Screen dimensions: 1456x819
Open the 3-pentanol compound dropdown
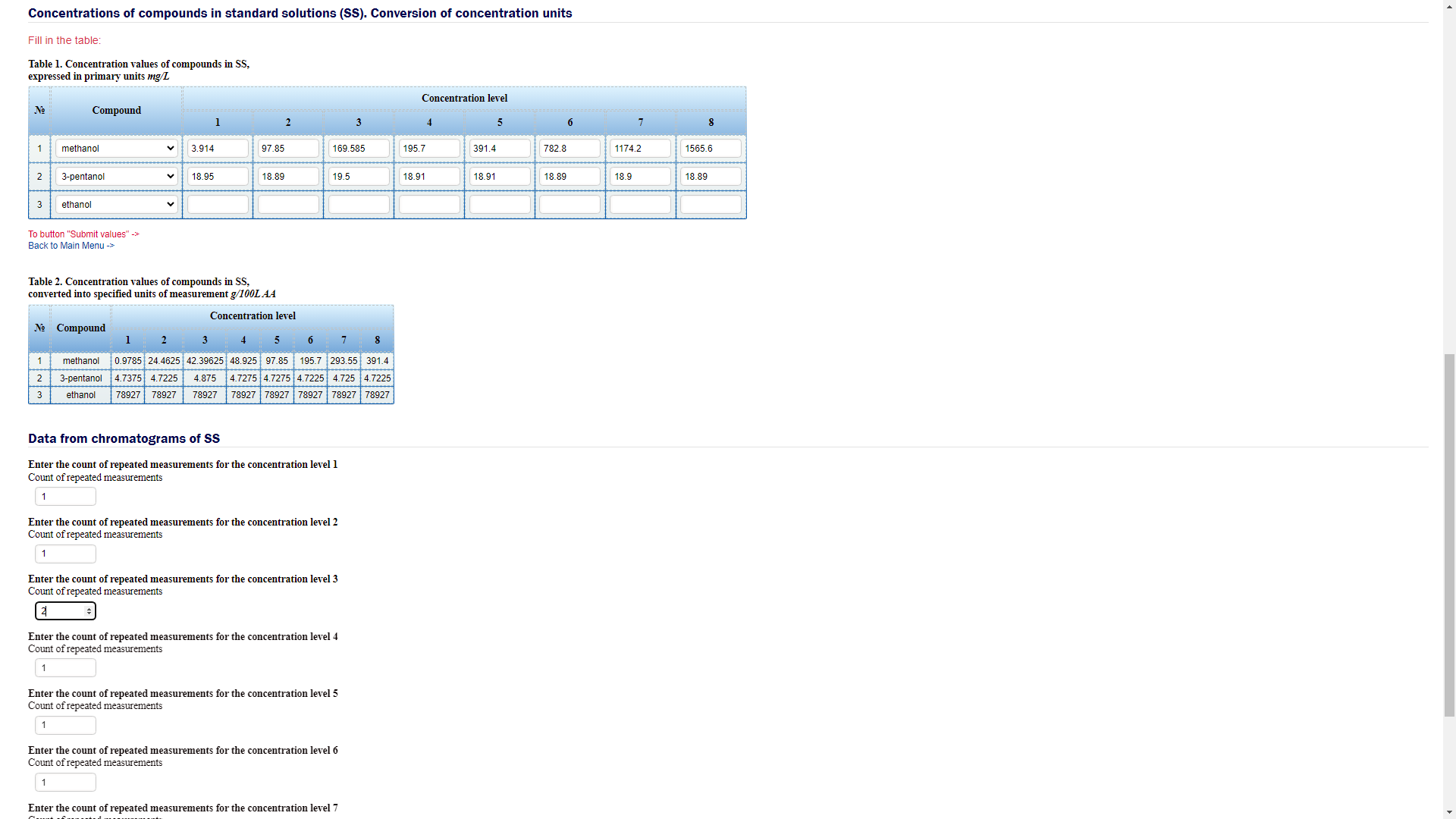pyautogui.click(x=116, y=177)
